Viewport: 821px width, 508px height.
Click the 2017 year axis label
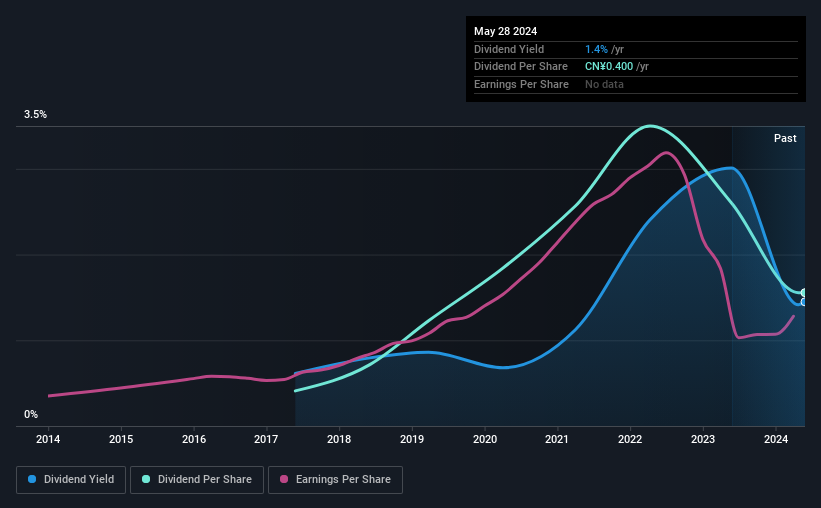[x=266, y=439]
